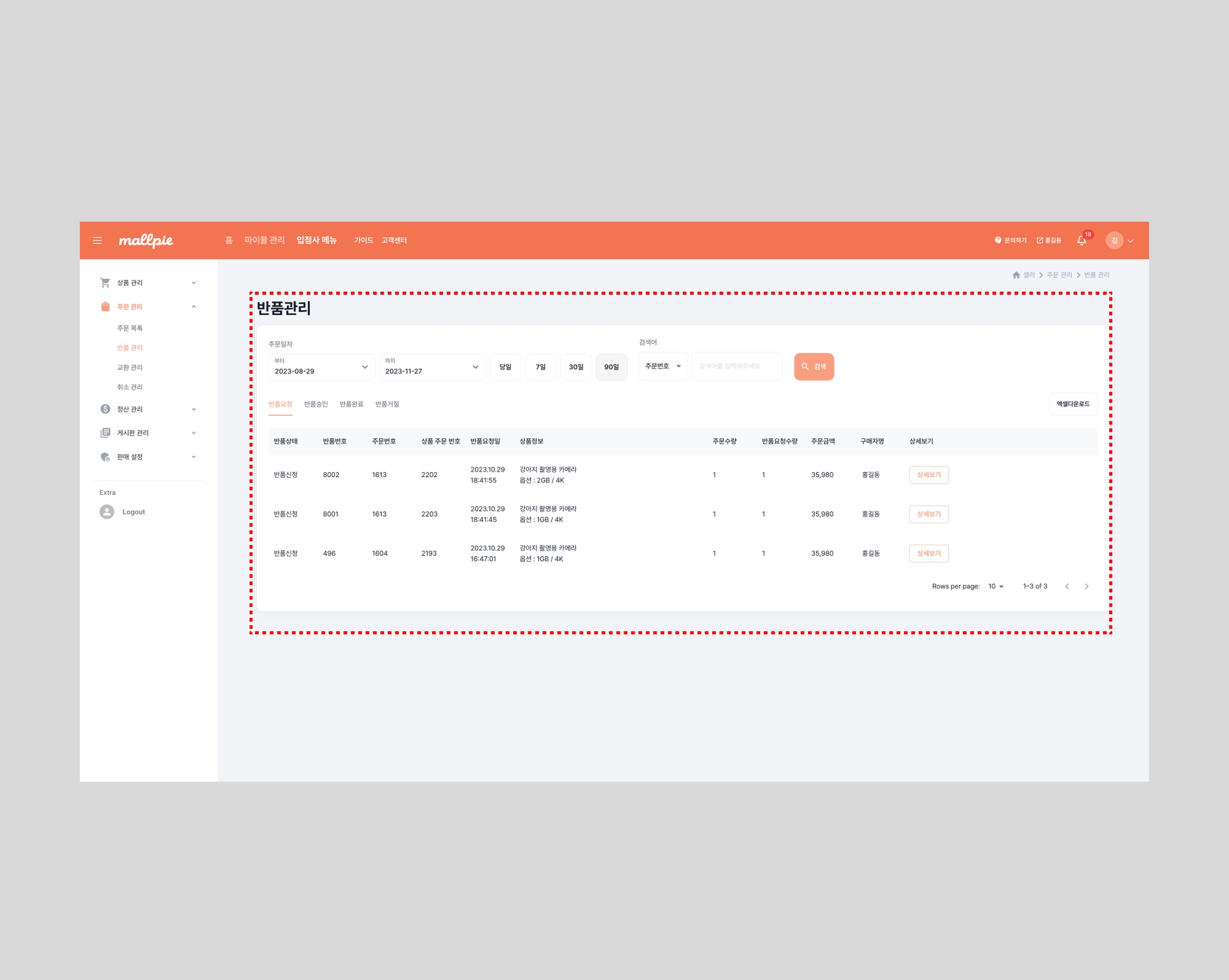Screen dimensions: 1229x980
Task: Open the 홍길동 external link
Action: coord(1049,240)
